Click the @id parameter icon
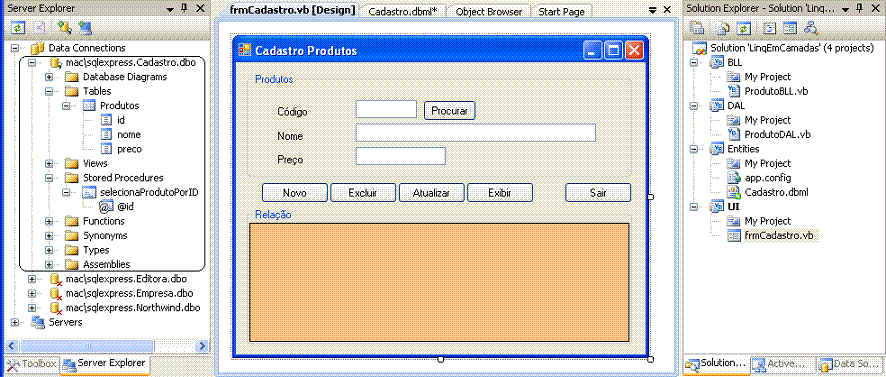 107,207
